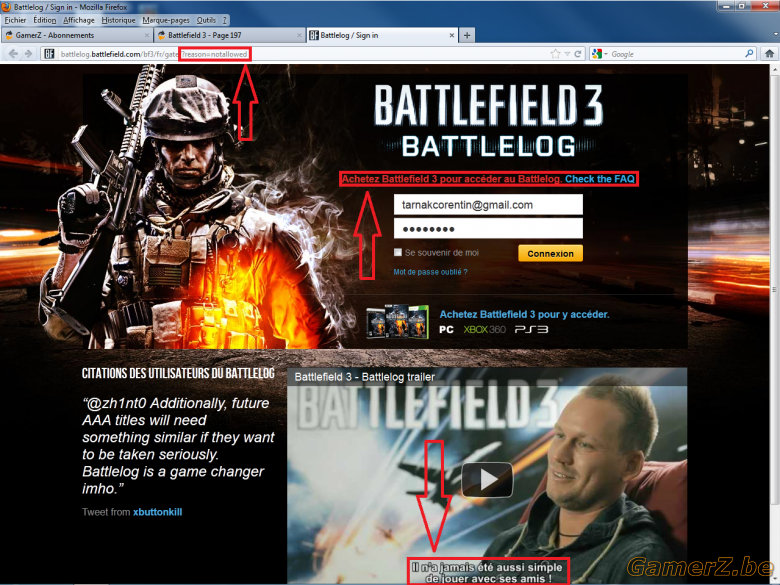780x585 pixels.
Task: Open a new tab with the plus button
Action: pos(467,35)
